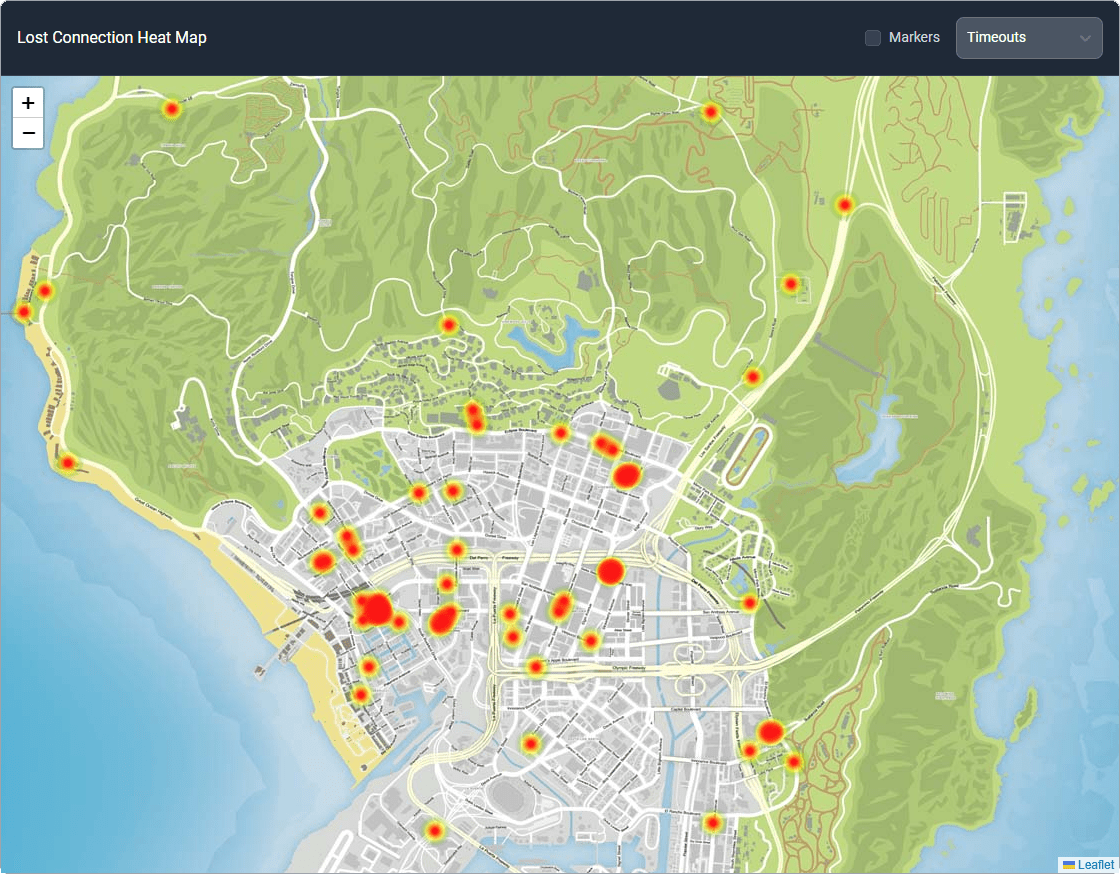Click the Lost Connection Heat Map title
The image size is (1120, 874).
tap(111, 38)
